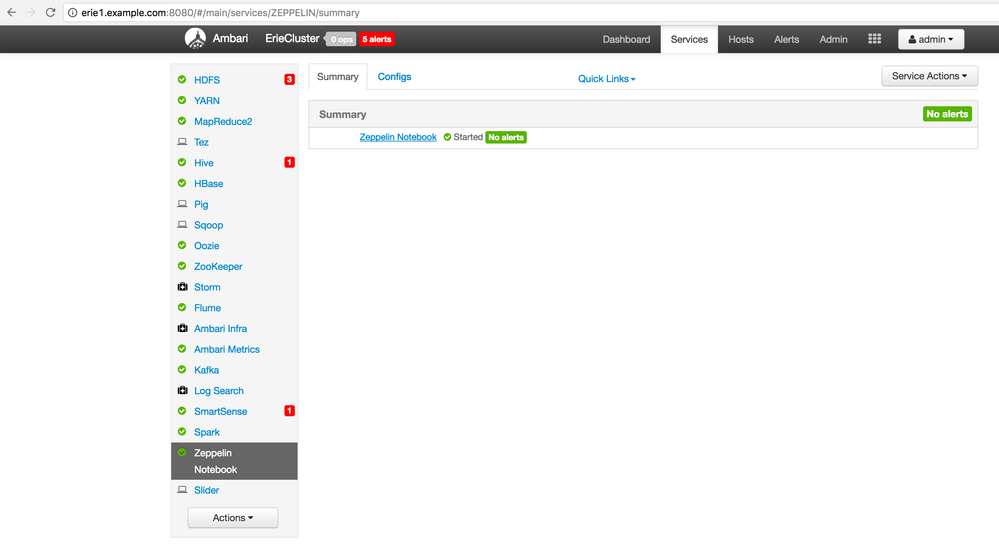Viewport: 999px width, 546px height.
Task: Click the YARN green status icon
Action: coord(182,100)
